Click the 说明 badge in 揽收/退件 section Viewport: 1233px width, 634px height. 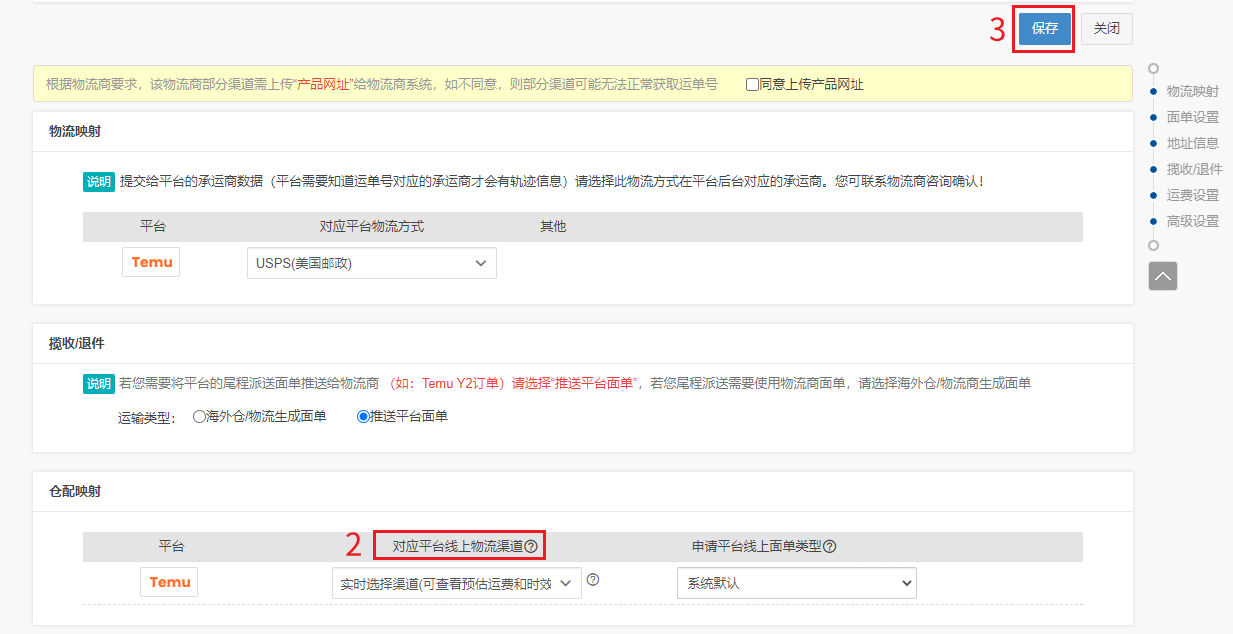(x=99, y=383)
